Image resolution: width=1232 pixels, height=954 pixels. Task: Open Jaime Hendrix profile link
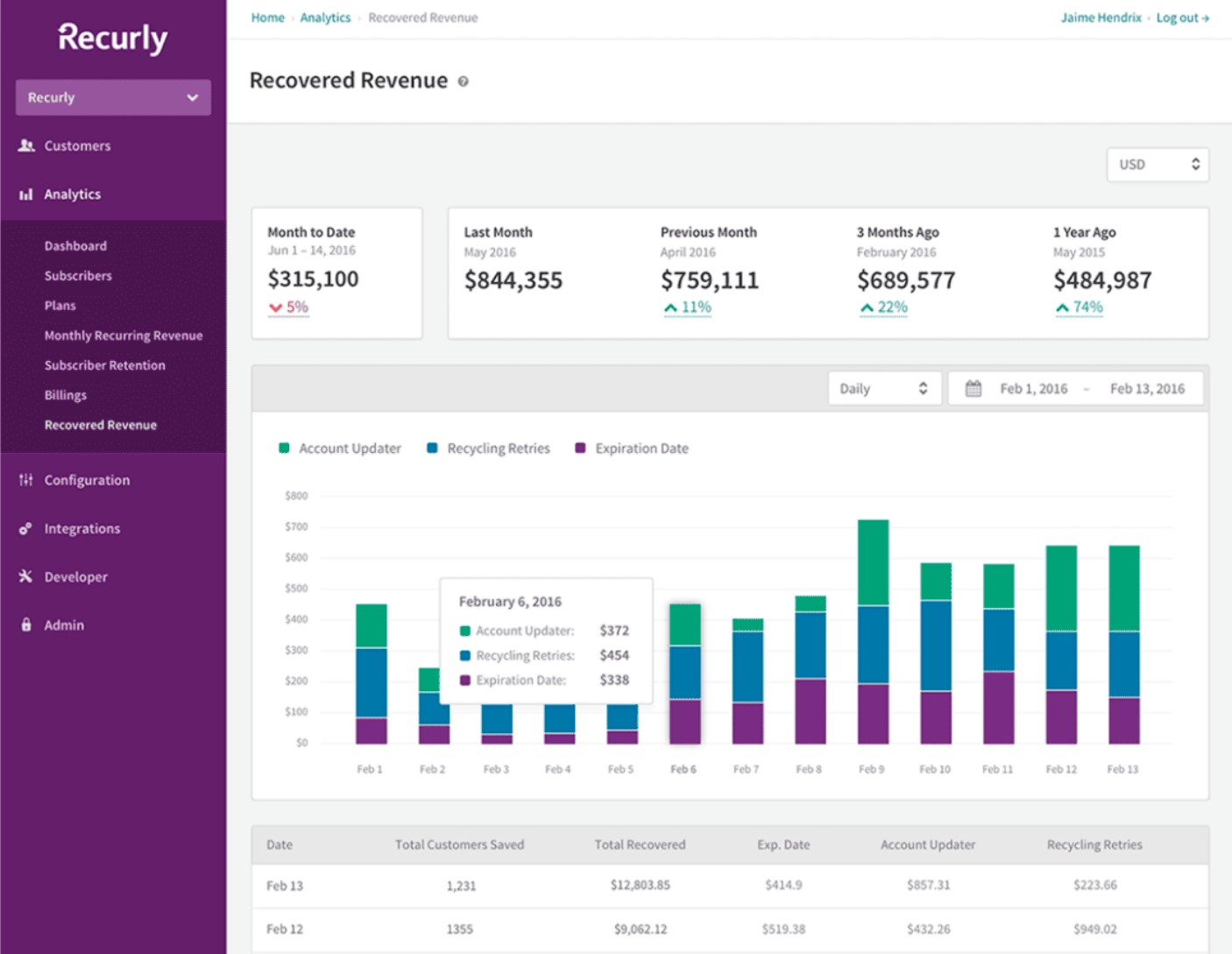click(x=1101, y=18)
